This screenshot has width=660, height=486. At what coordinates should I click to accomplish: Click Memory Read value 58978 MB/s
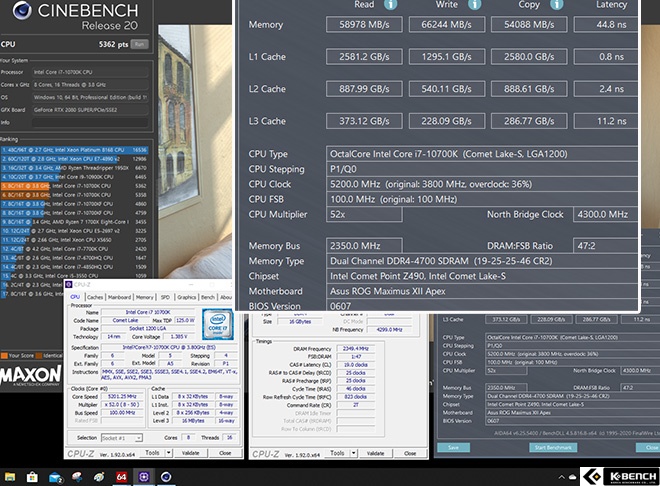(364, 24)
